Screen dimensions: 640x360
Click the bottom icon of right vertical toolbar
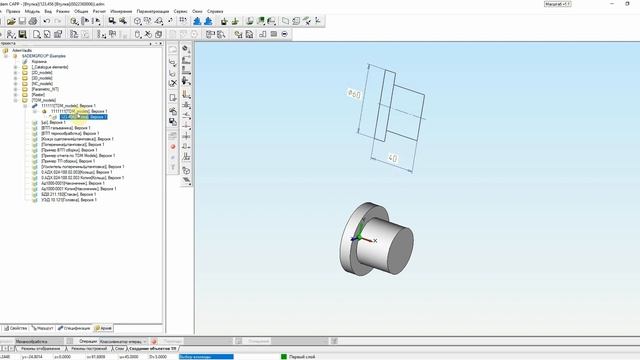pos(186,180)
